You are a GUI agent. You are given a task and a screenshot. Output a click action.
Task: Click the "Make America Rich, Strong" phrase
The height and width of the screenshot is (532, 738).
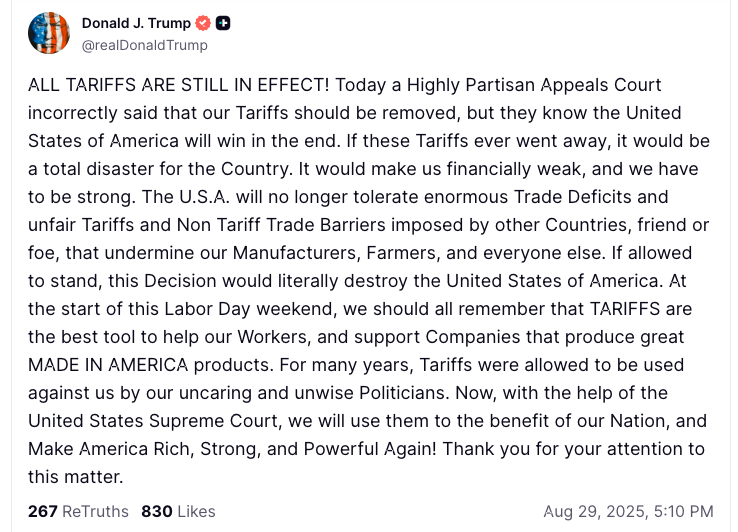(x=144, y=449)
